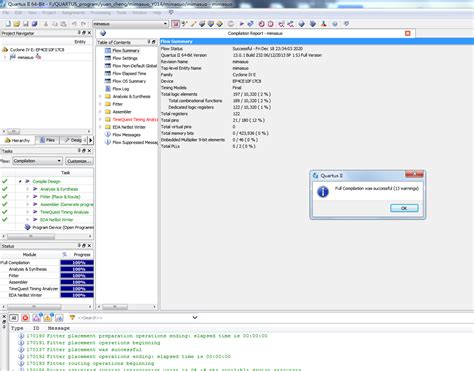This screenshot has width=474, height=371.
Task: Toggle the All messages filter button
Action: point(14,318)
